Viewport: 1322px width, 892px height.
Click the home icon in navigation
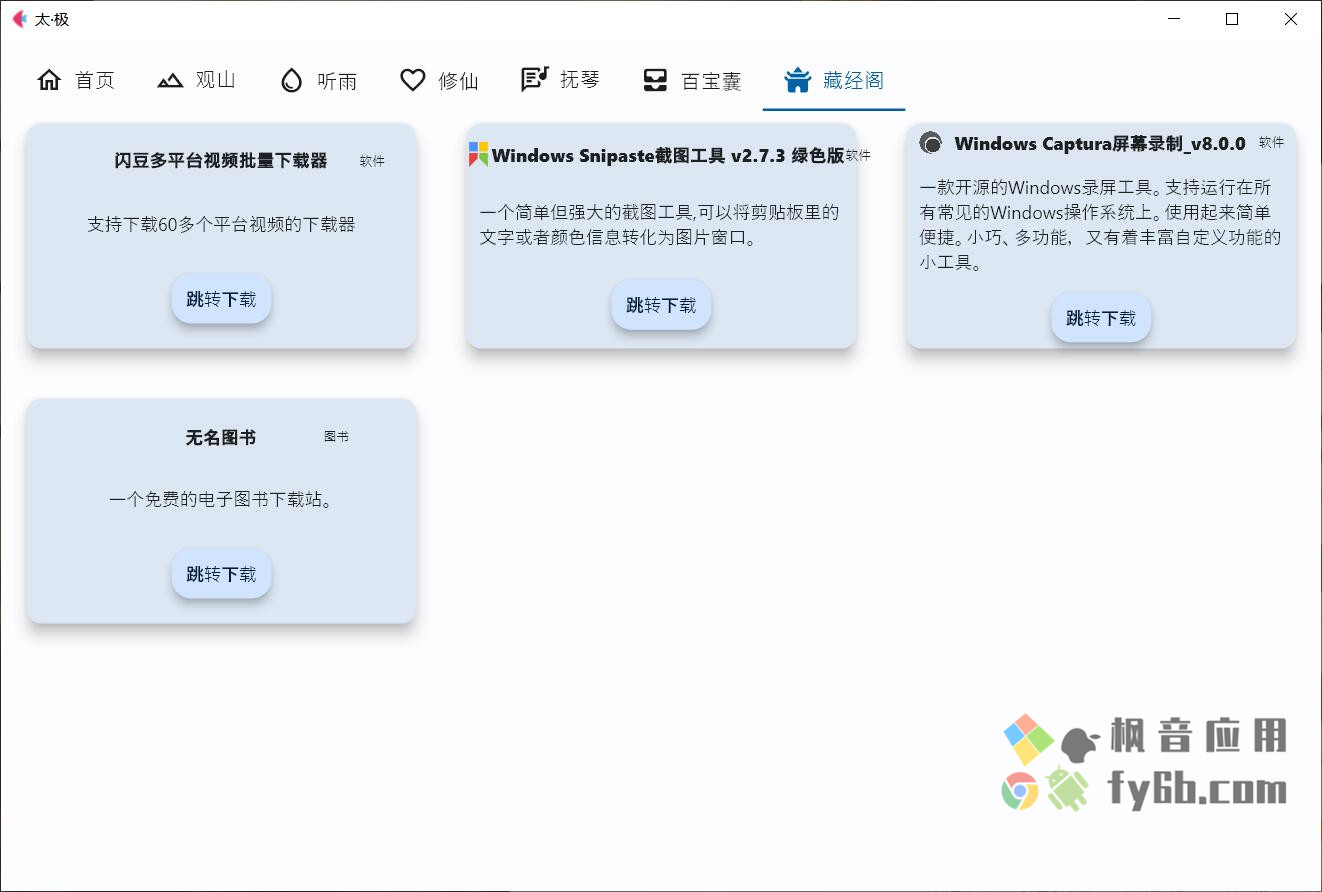pos(49,80)
